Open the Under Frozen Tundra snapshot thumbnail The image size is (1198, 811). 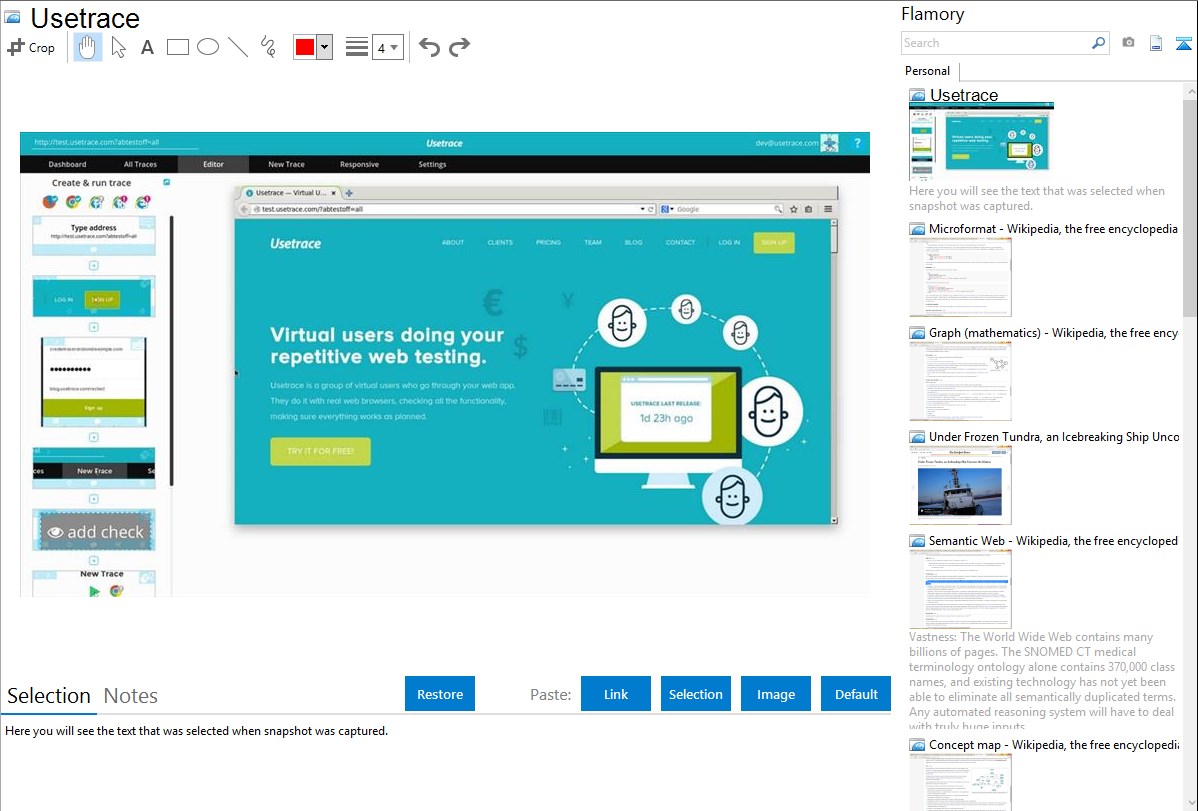[960, 485]
